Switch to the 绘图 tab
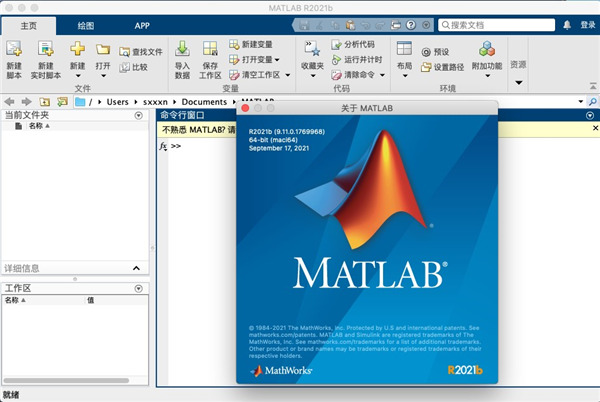Screen dimensions: 600x402 85,26
